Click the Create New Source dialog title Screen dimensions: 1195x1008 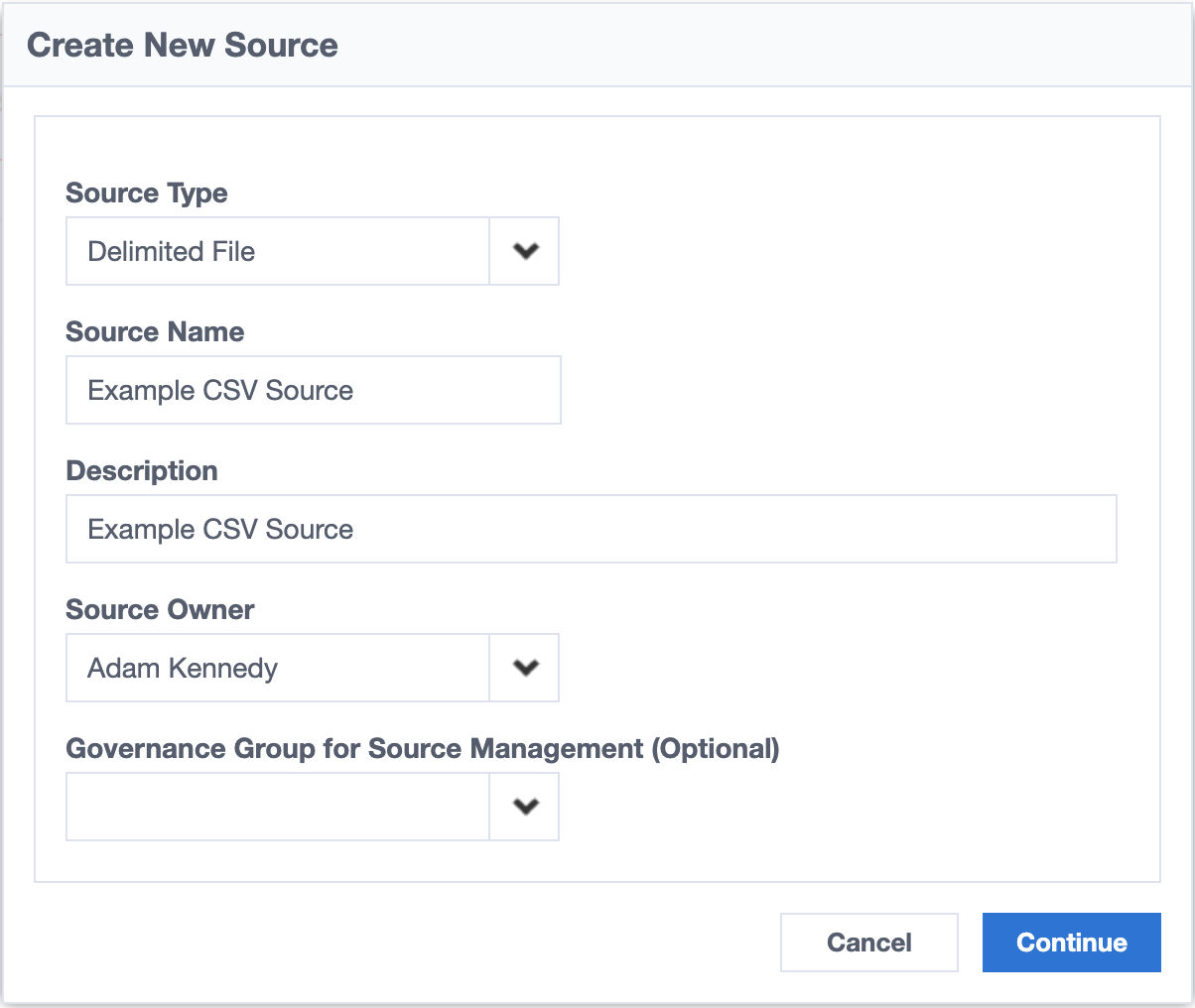[x=183, y=45]
